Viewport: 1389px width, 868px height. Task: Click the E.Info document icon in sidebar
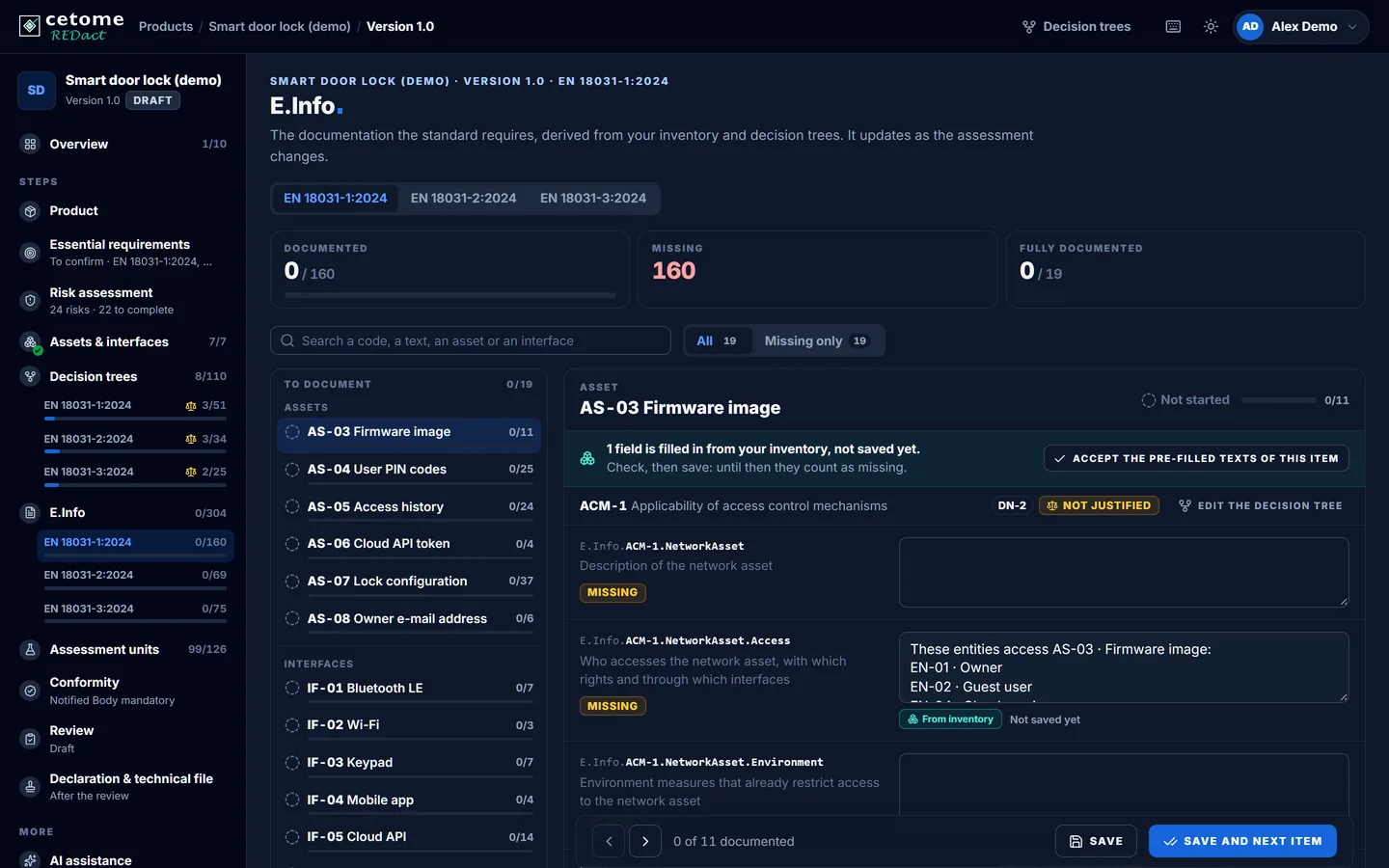(30, 513)
